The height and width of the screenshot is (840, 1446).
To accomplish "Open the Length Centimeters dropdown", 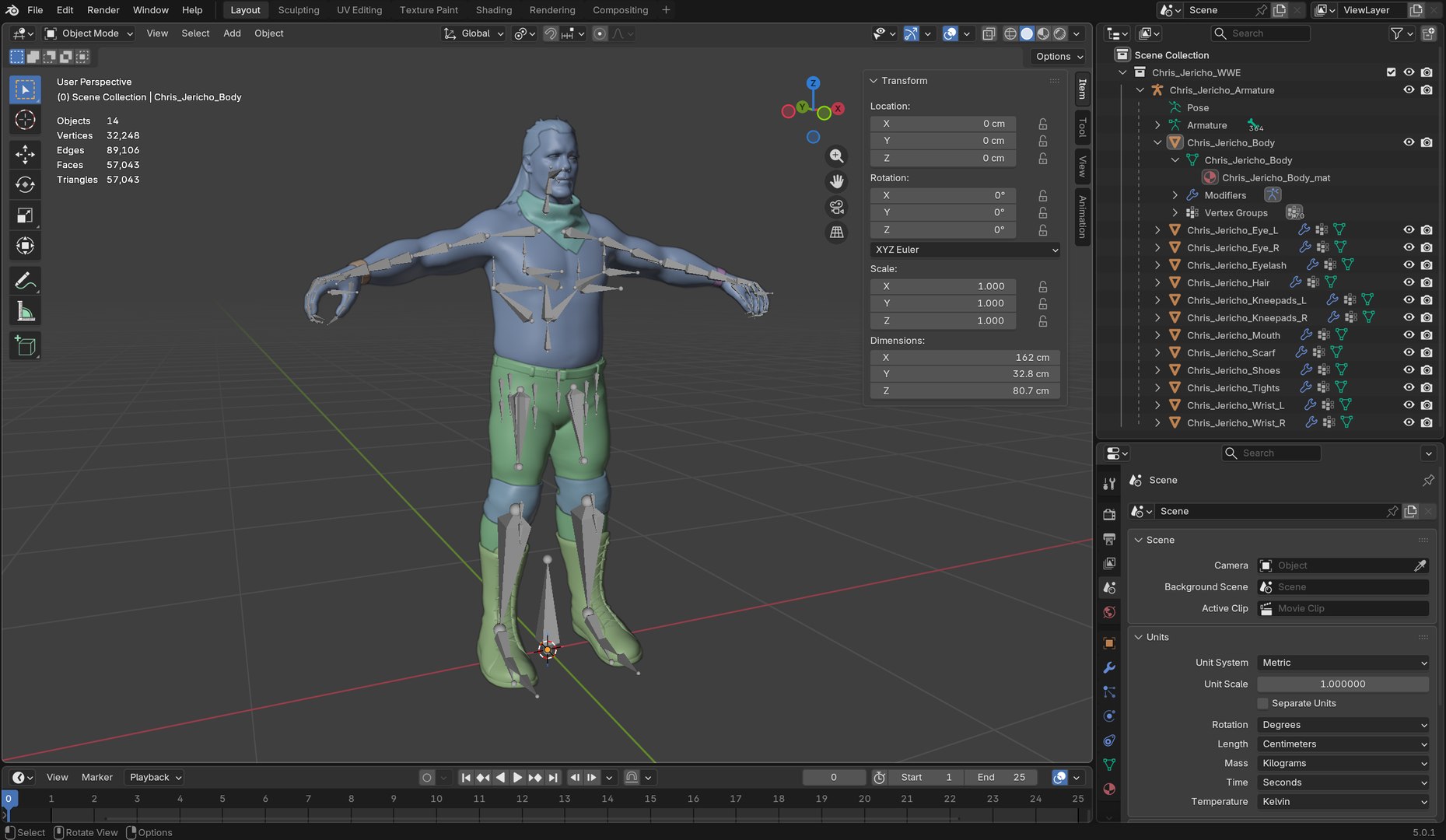I will pos(1343,744).
